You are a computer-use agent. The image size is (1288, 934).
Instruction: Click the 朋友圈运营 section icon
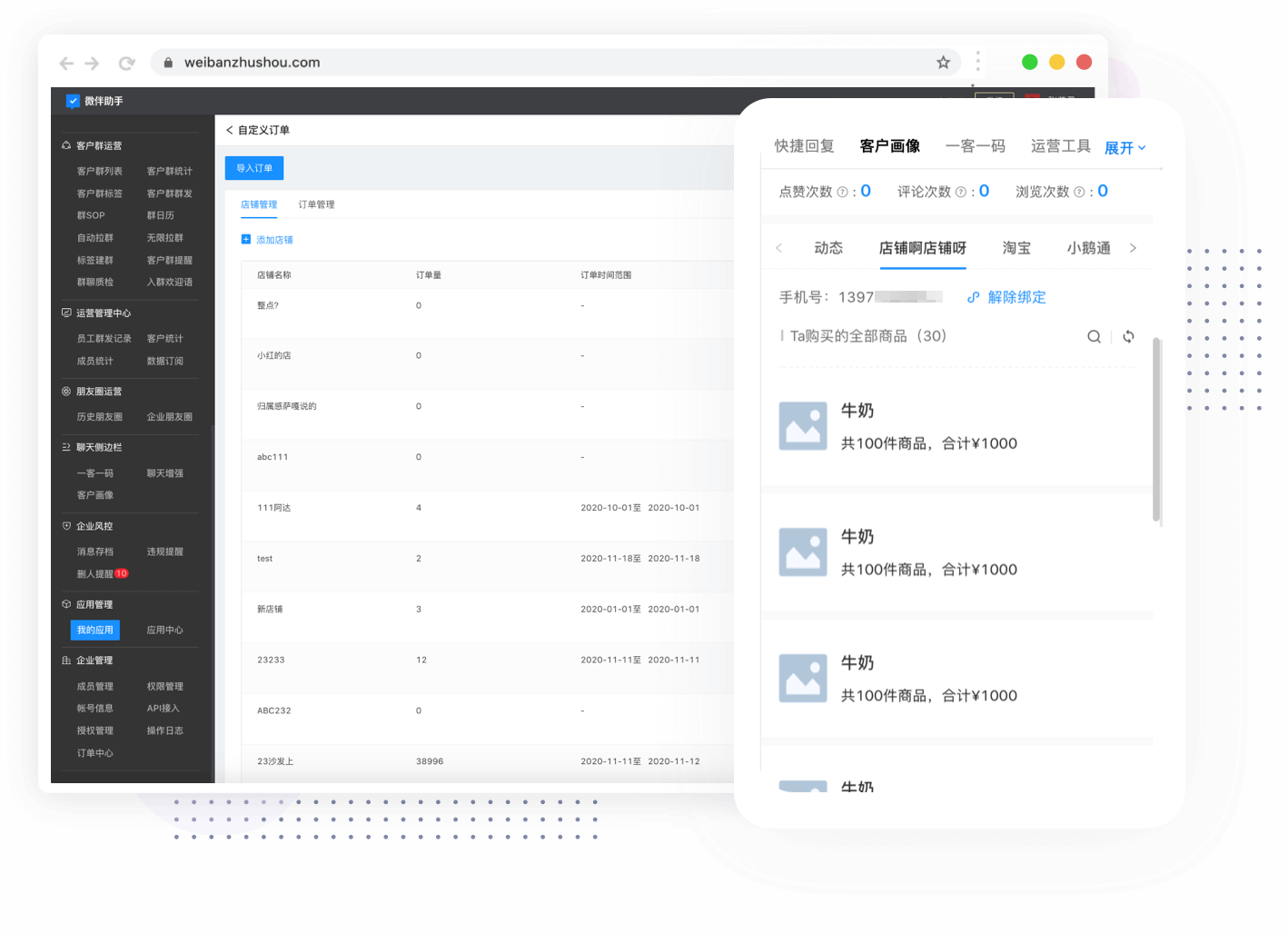(x=66, y=392)
